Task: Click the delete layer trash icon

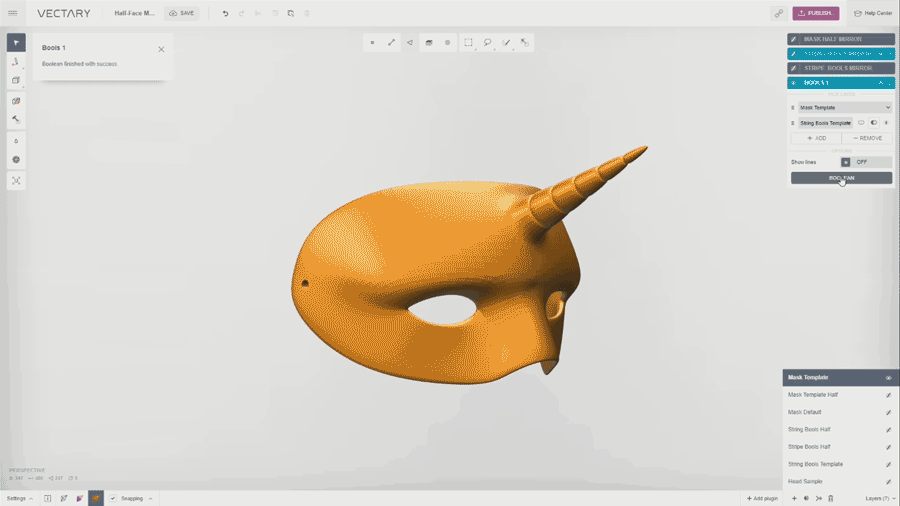Action: coord(830,498)
